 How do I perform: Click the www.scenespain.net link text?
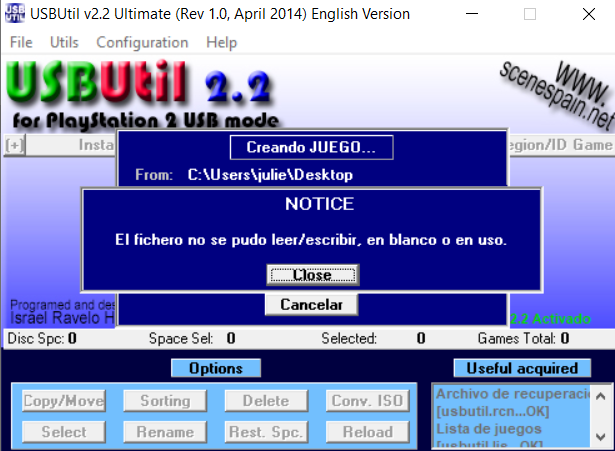pyautogui.click(x=558, y=95)
